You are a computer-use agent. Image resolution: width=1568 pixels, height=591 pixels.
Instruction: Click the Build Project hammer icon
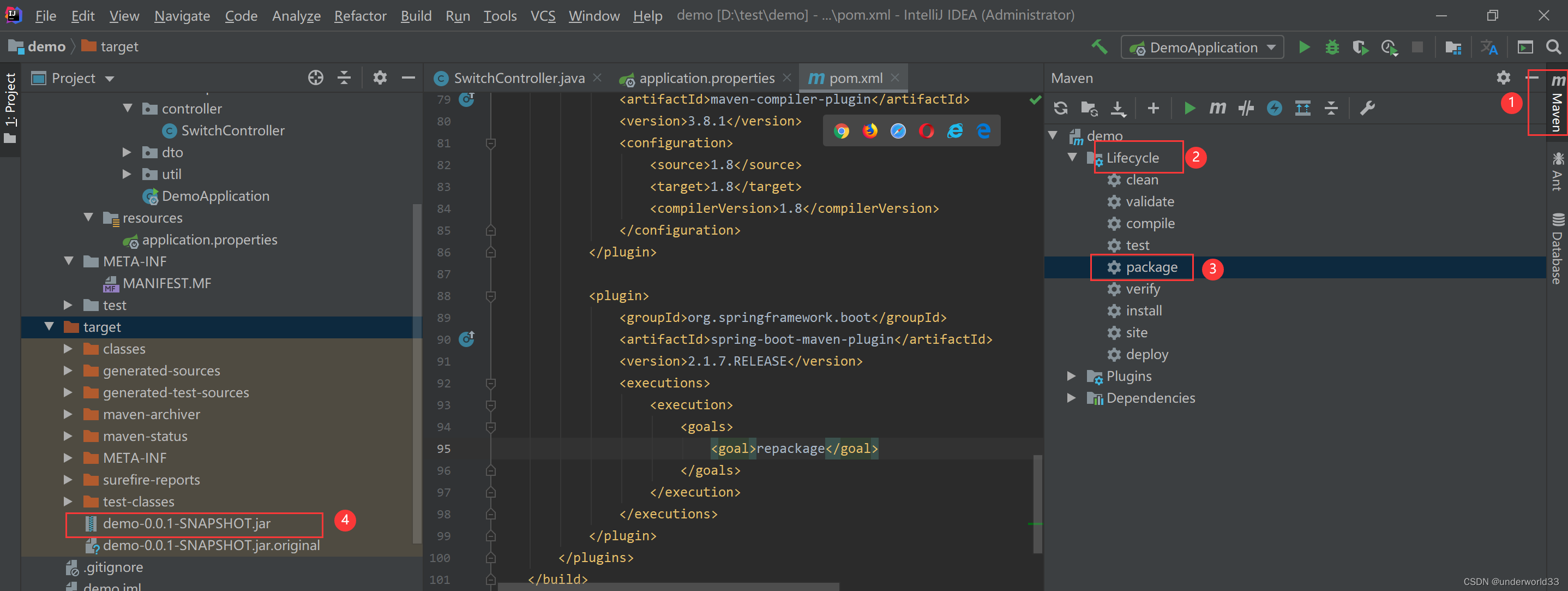[1100, 47]
